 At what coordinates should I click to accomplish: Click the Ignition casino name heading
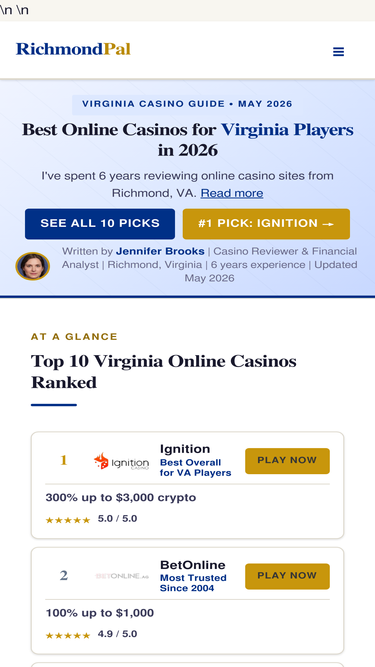coord(185,449)
